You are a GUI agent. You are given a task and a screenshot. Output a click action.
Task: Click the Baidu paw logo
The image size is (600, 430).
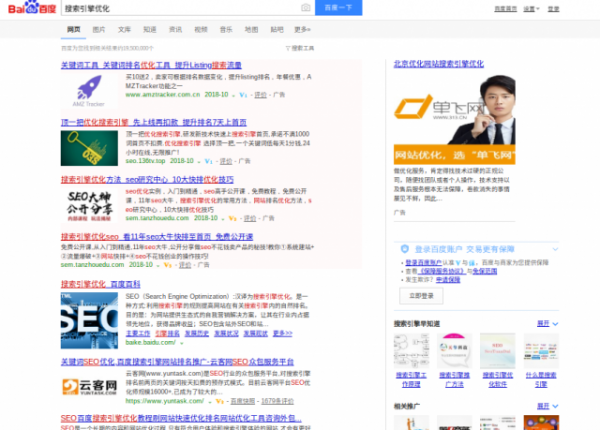click(x=32, y=8)
